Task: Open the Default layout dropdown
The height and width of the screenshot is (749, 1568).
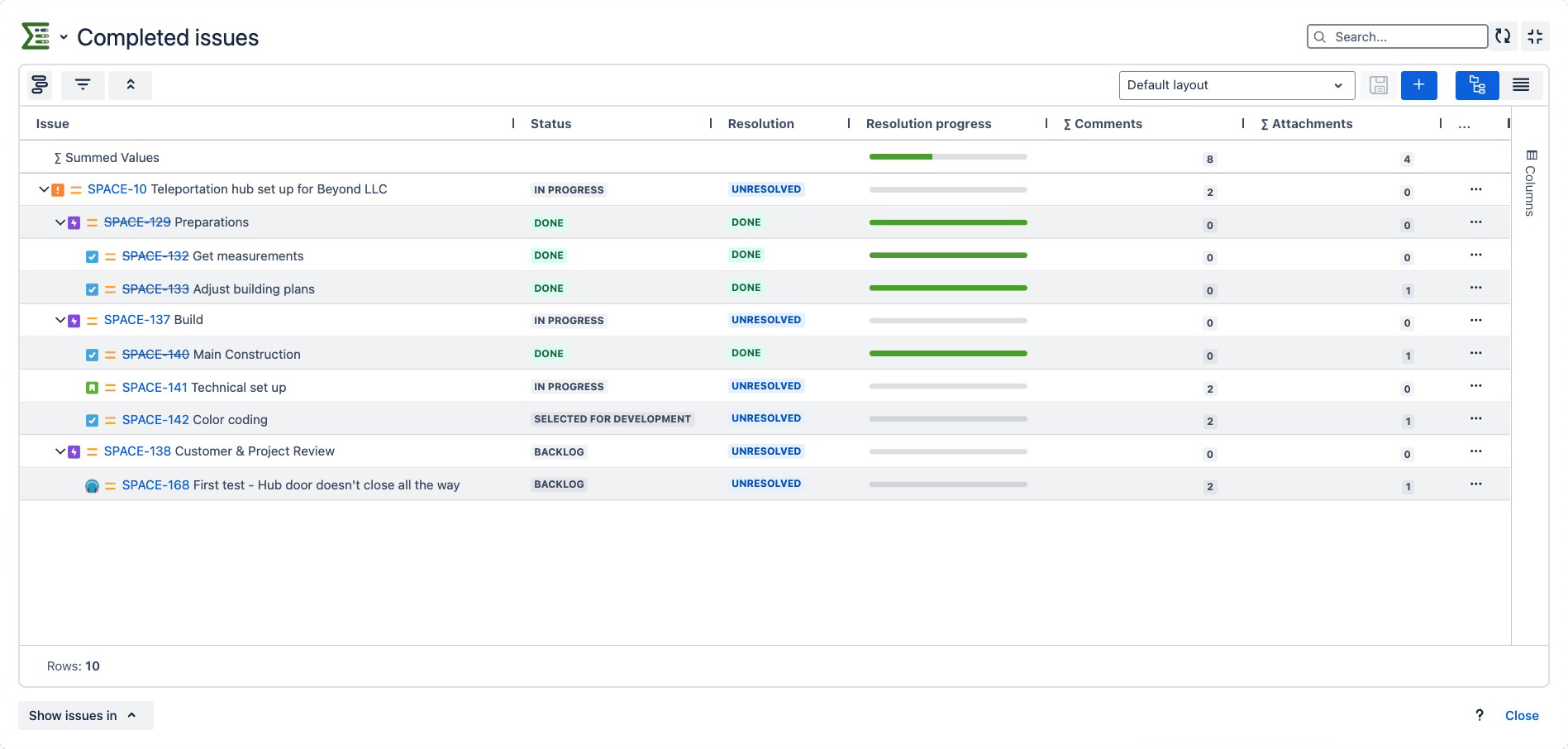Action: point(1236,85)
